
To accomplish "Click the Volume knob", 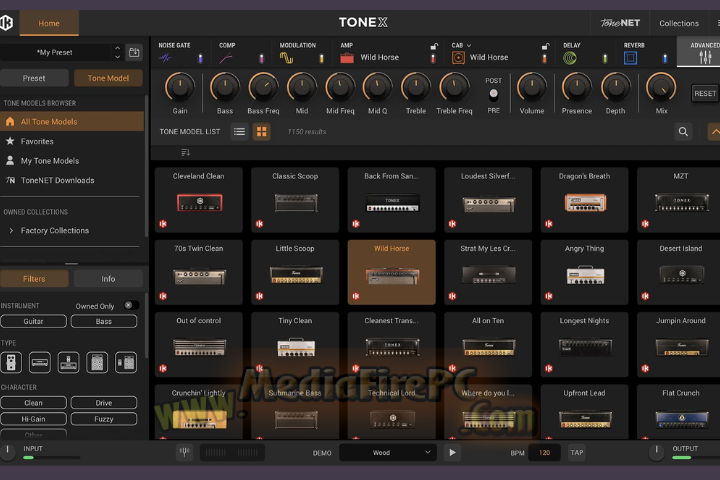I will (x=532, y=87).
